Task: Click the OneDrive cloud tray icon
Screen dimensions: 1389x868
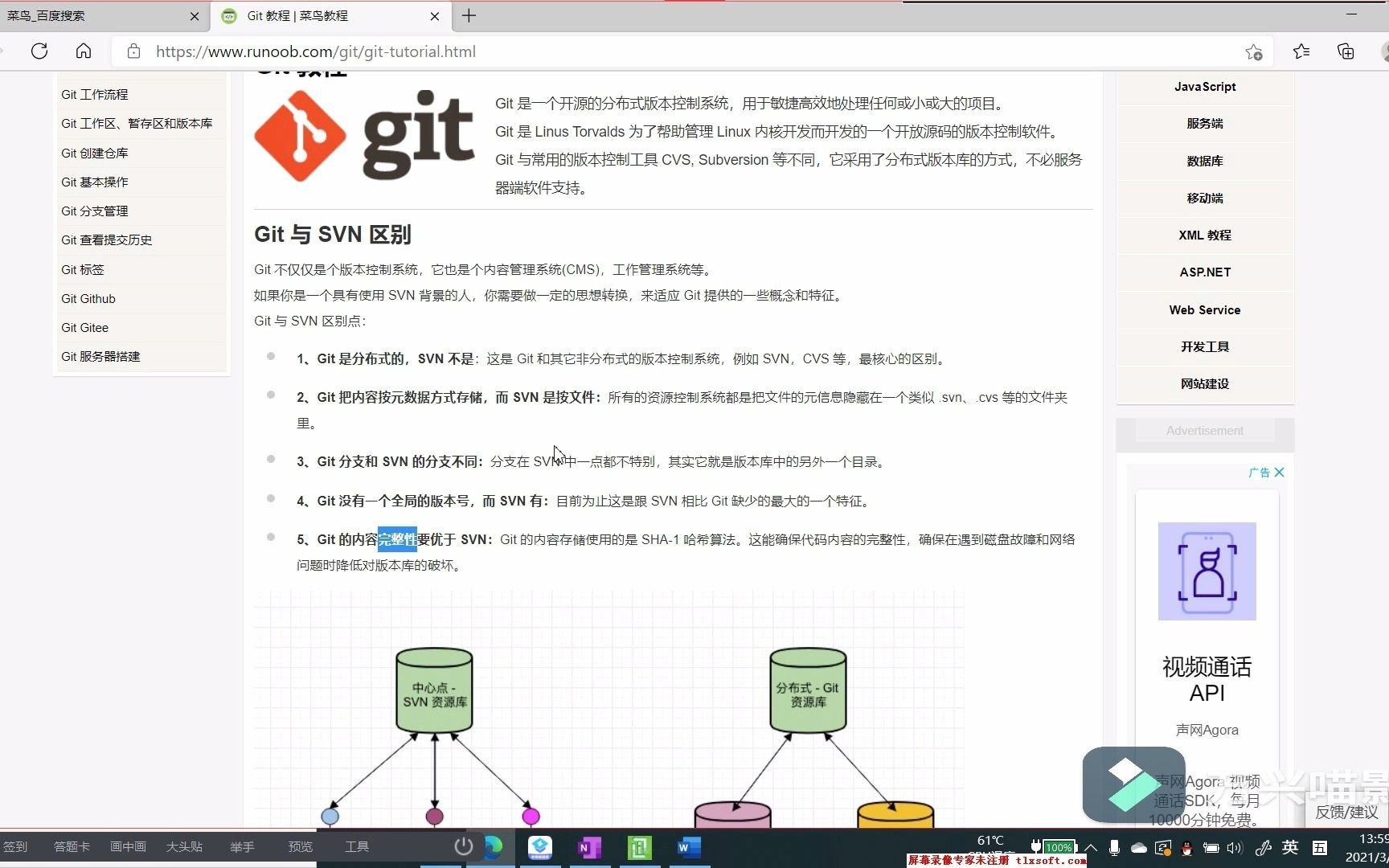Action: pyautogui.click(x=1139, y=847)
